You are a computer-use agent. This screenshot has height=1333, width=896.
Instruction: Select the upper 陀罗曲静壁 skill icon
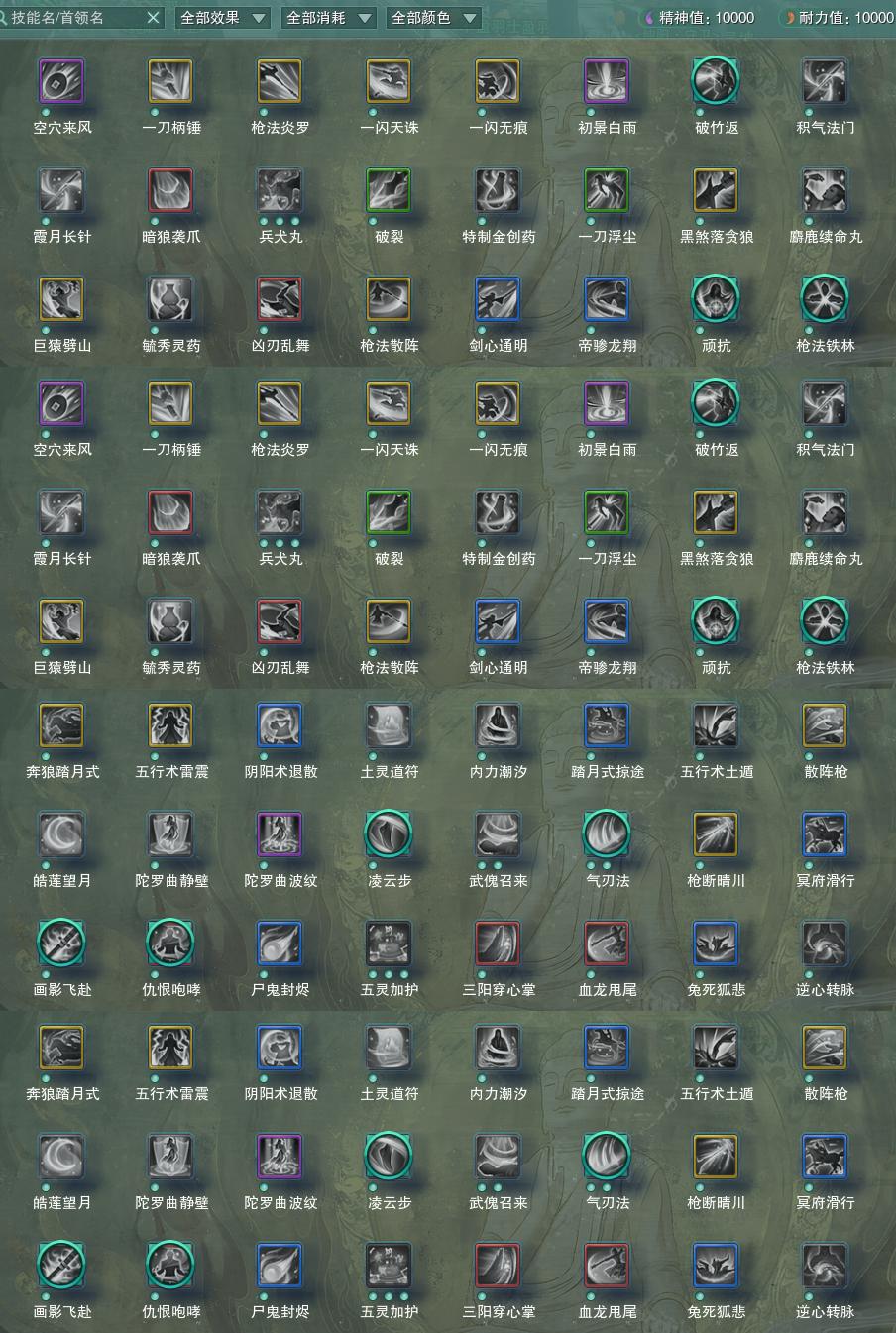(x=170, y=834)
